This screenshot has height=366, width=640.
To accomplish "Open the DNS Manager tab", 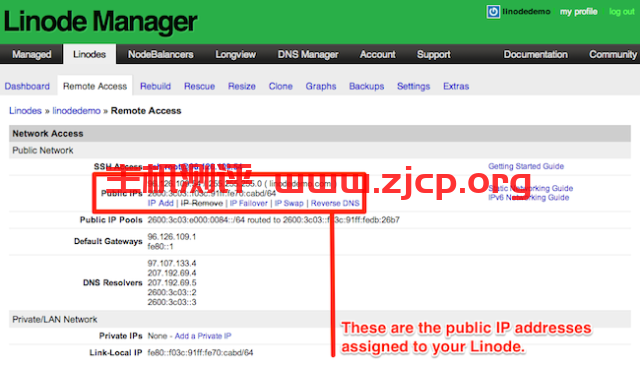I will point(308,54).
